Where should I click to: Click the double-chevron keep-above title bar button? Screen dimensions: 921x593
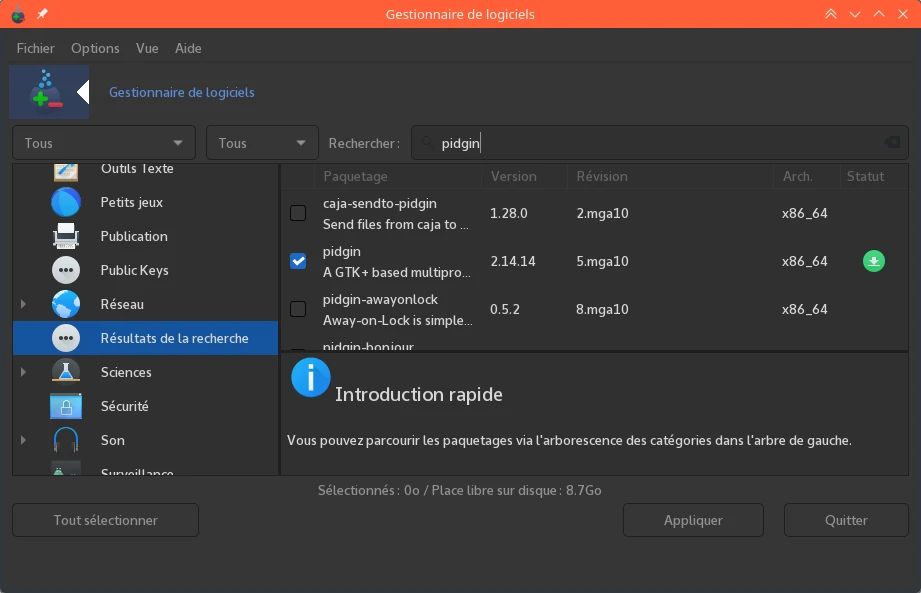pyautogui.click(x=831, y=14)
